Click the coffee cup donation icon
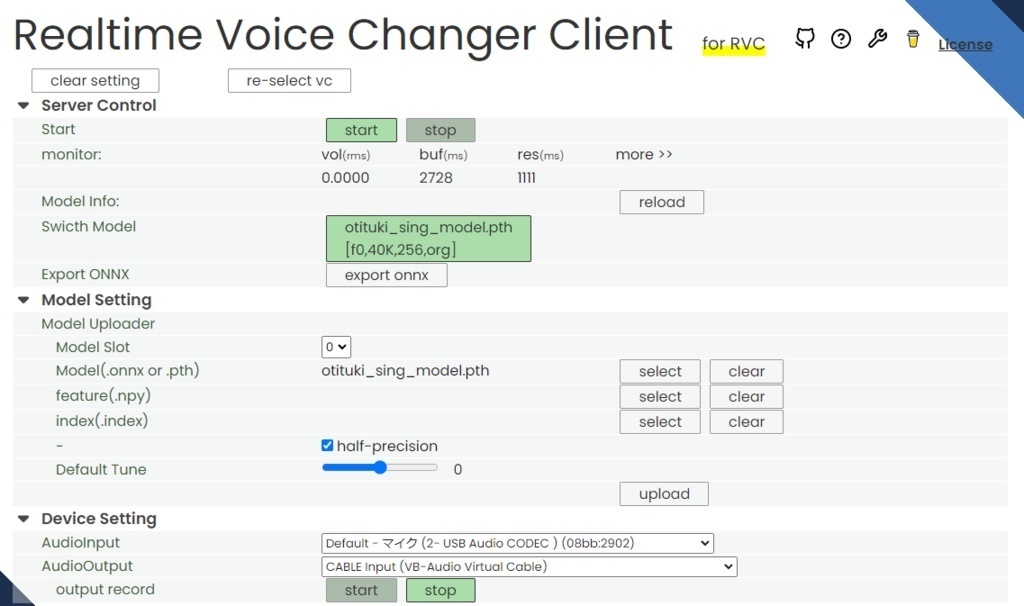This screenshot has height=606, width=1024. click(913, 39)
